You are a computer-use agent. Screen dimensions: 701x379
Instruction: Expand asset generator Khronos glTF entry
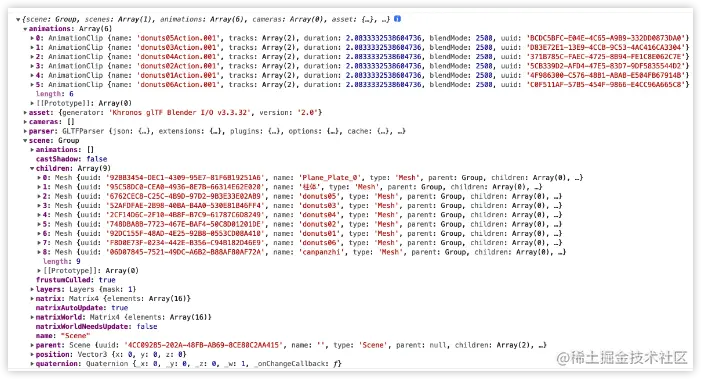coord(25,113)
